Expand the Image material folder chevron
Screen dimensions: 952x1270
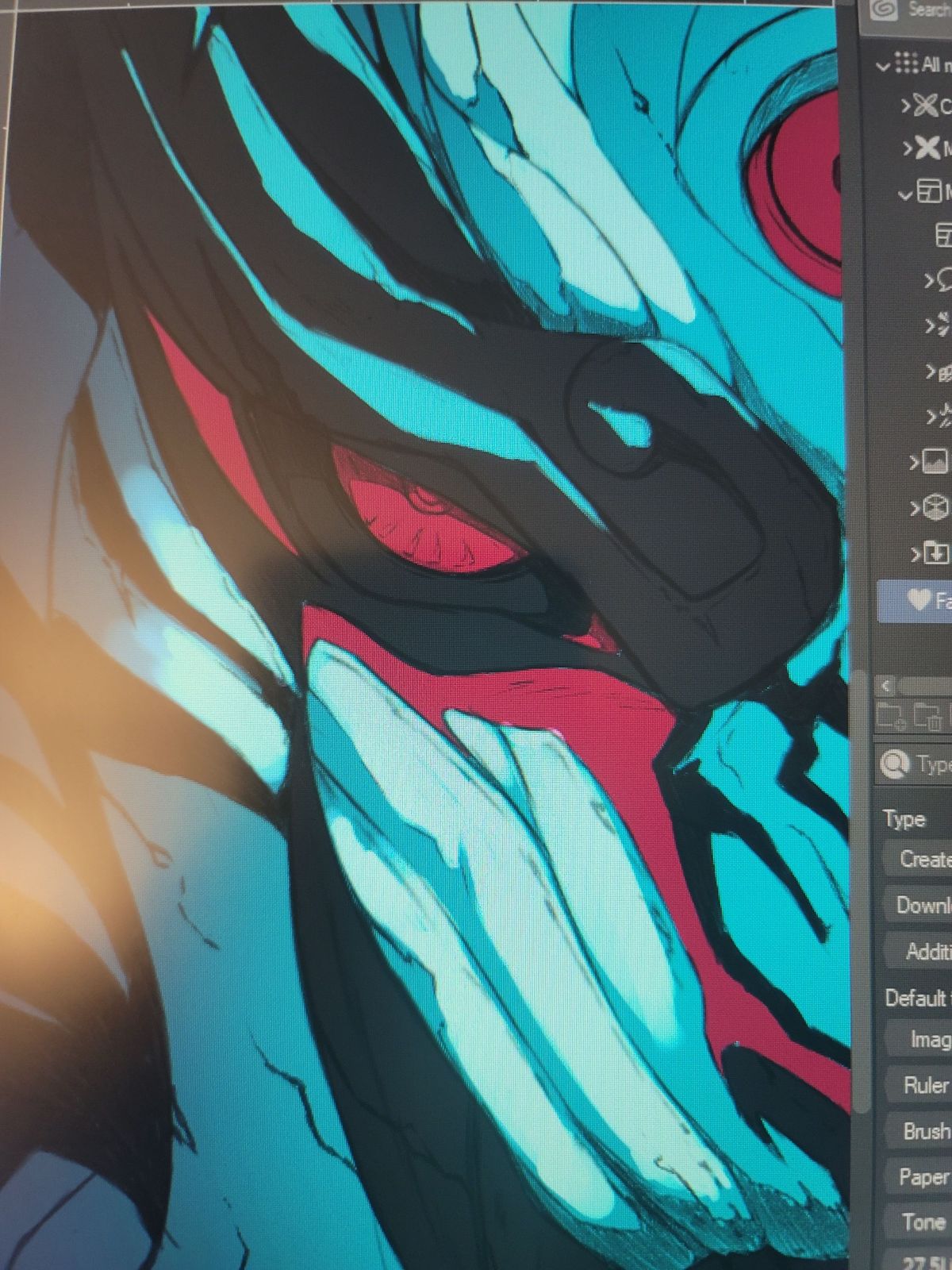point(913,461)
